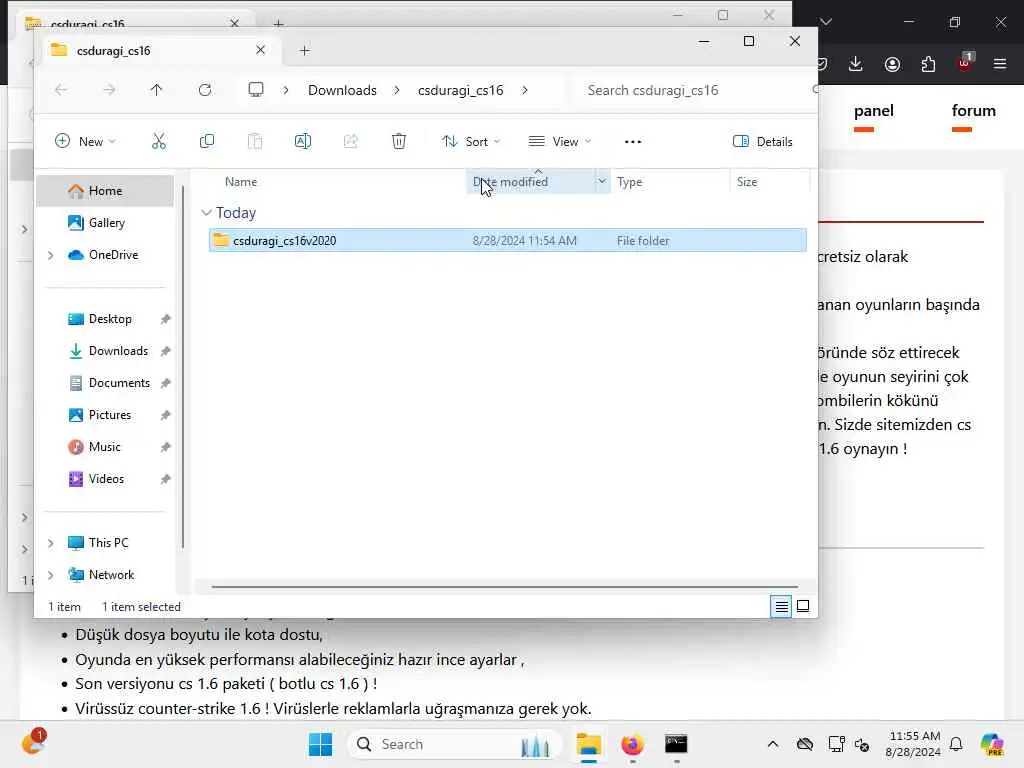Open Downloads in the sidebar
Viewport: 1024px width, 768px height.
pos(118,351)
